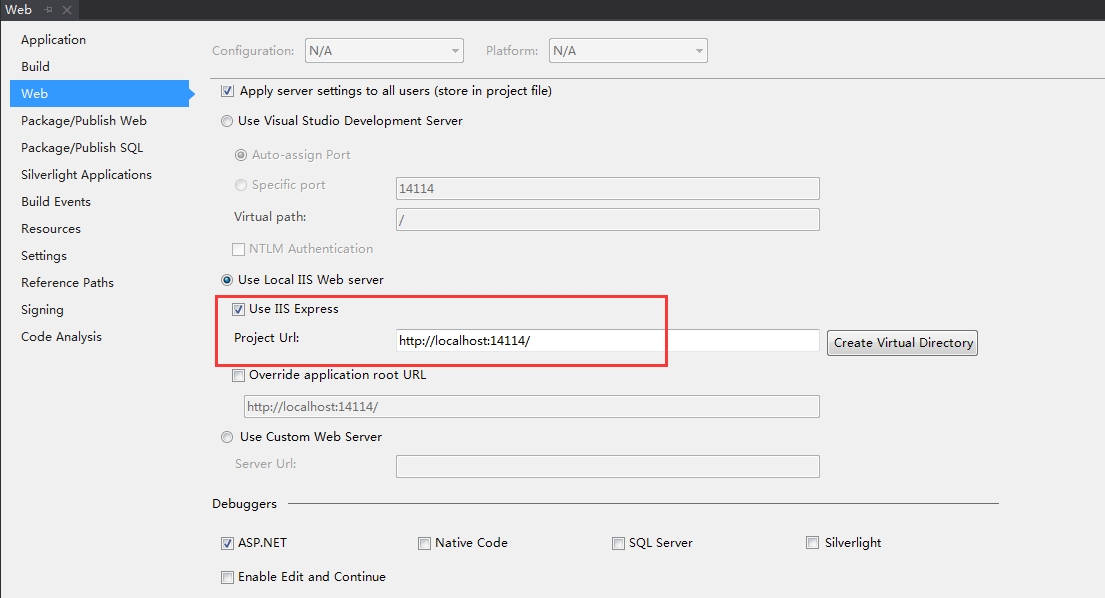Click the Server Url input field
The image size is (1105, 598).
coord(607,466)
